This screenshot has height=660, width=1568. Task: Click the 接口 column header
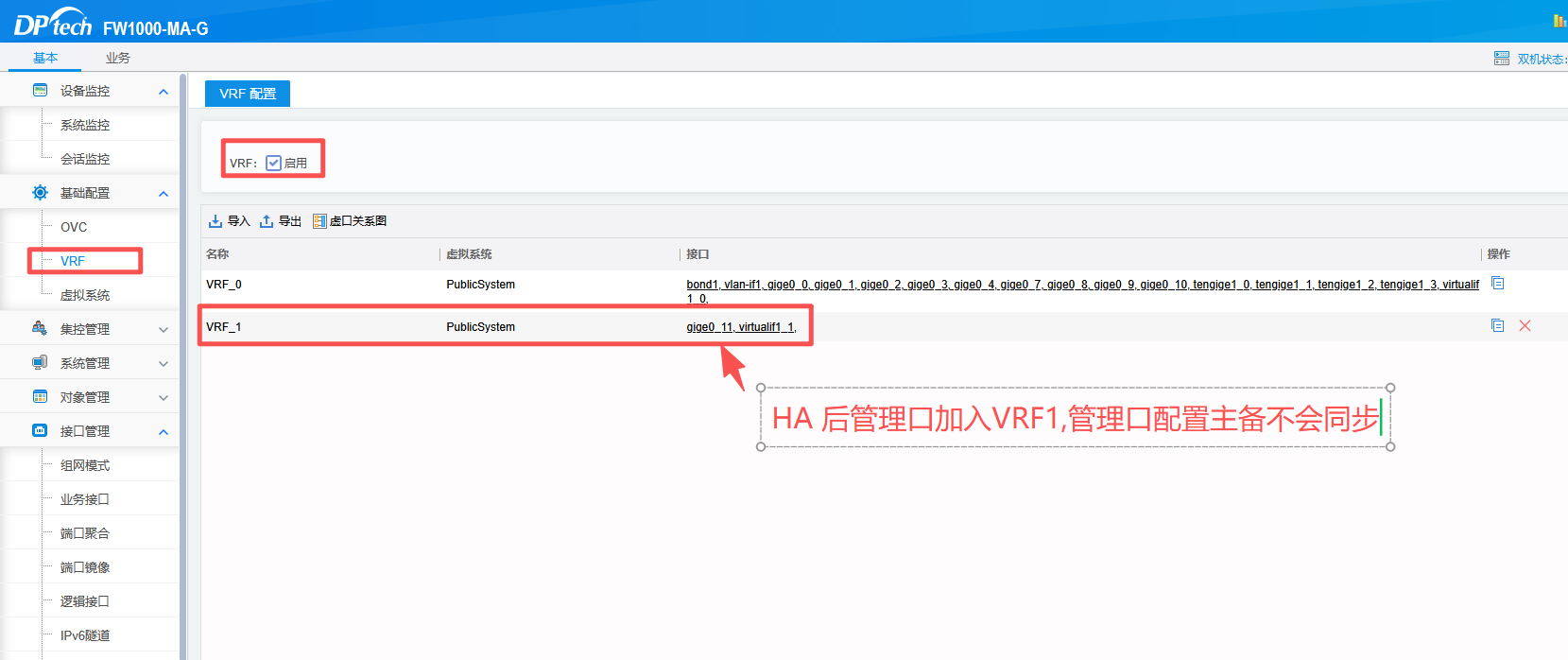tap(698, 254)
